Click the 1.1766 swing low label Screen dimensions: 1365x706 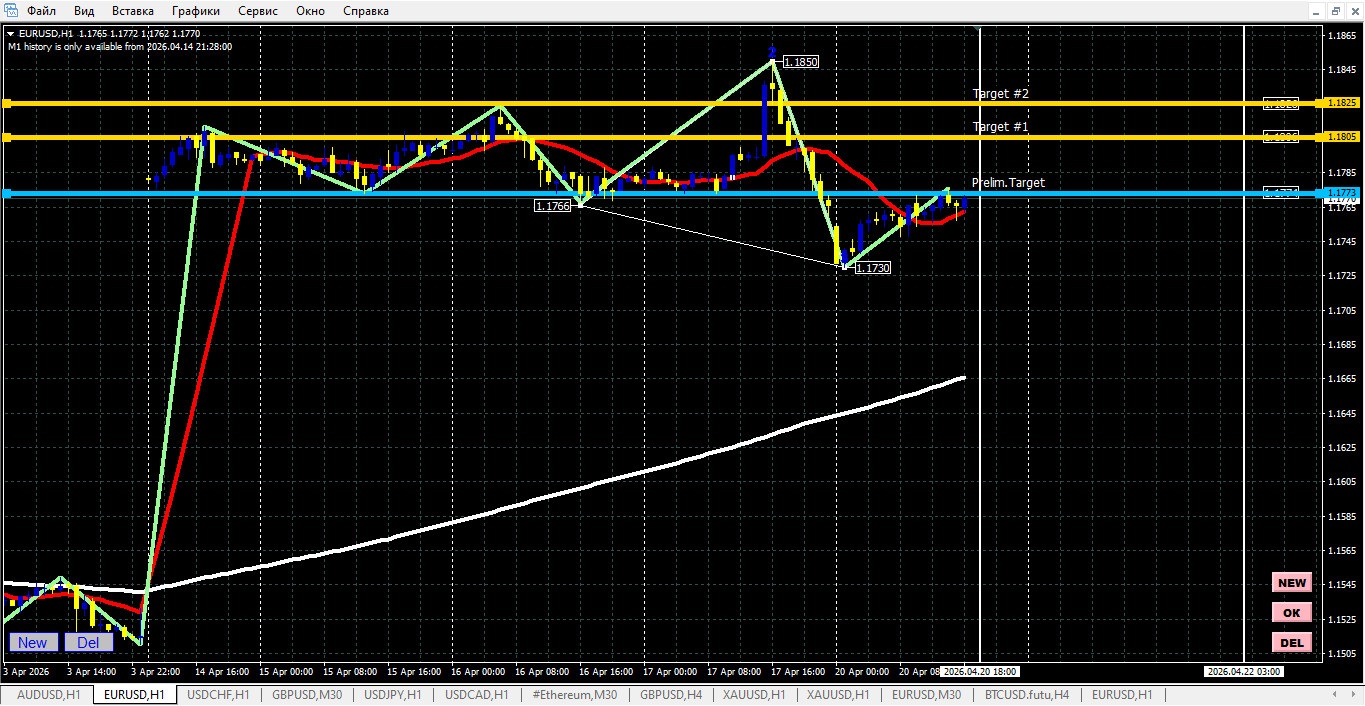[x=553, y=206]
